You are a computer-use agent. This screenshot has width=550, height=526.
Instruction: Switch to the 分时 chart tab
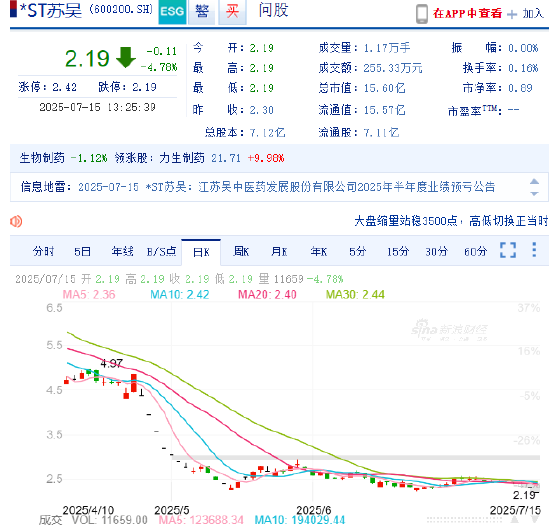(43, 251)
